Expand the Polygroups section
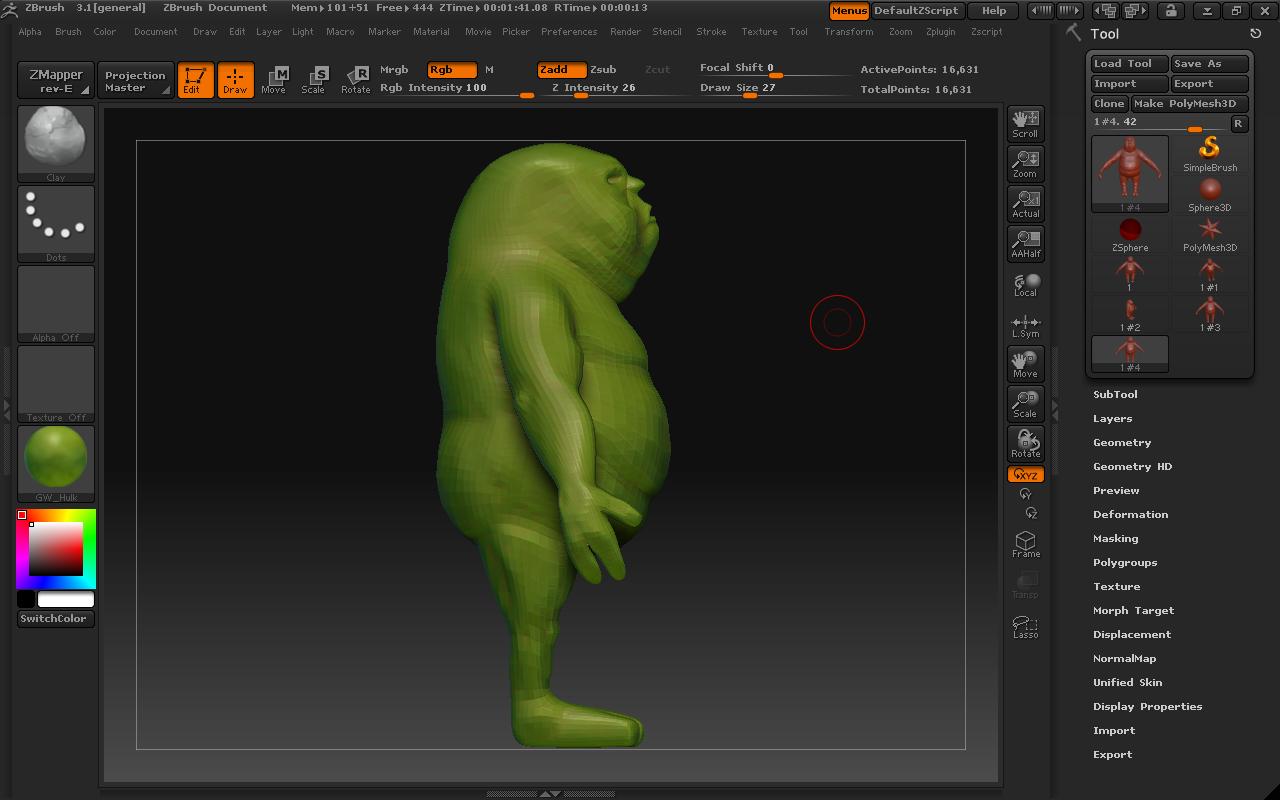 (x=1125, y=562)
